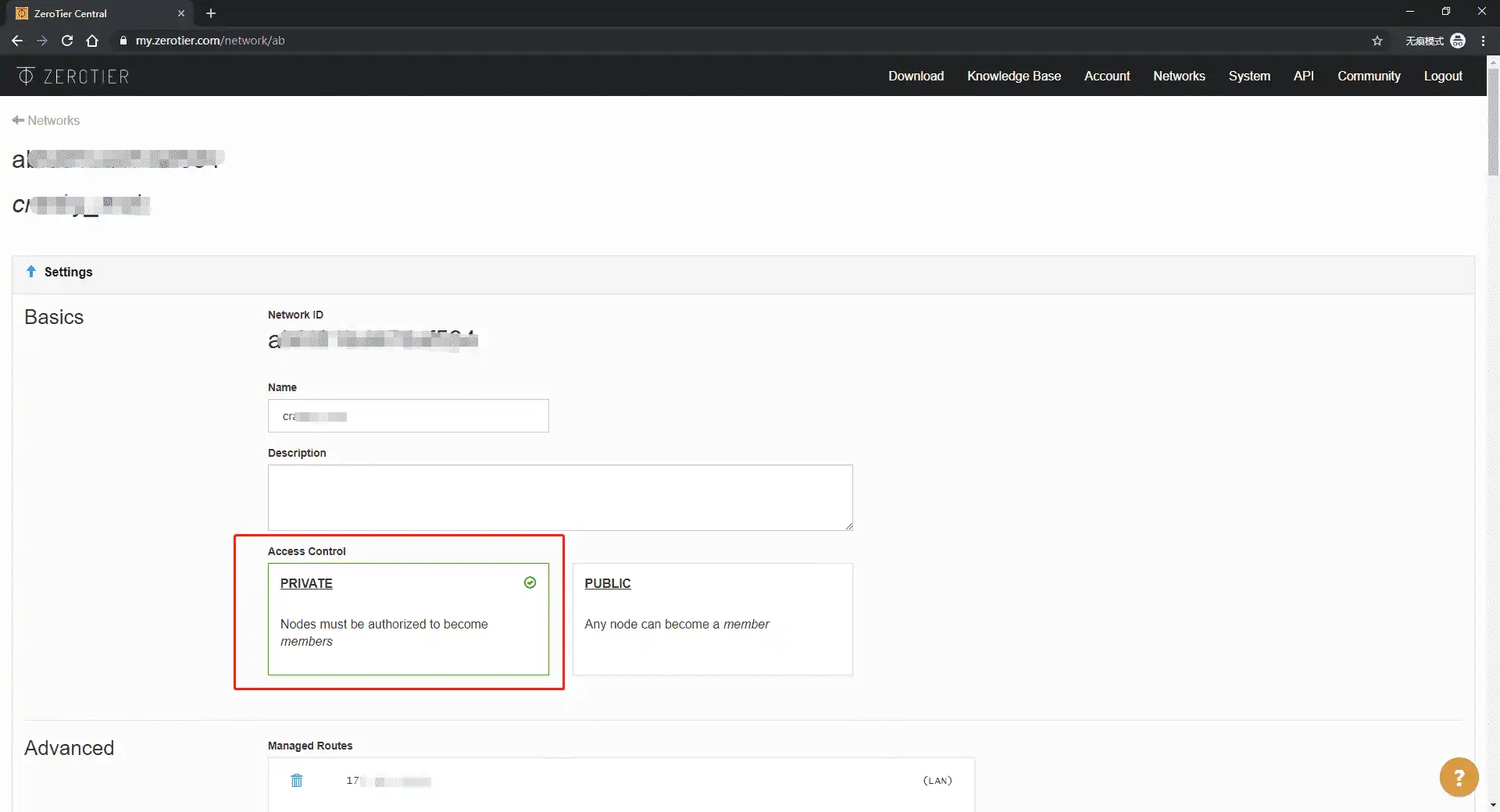Click the page vertical scrollbar thumb
Screen dimensions: 1500x812
click(1493, 123)
